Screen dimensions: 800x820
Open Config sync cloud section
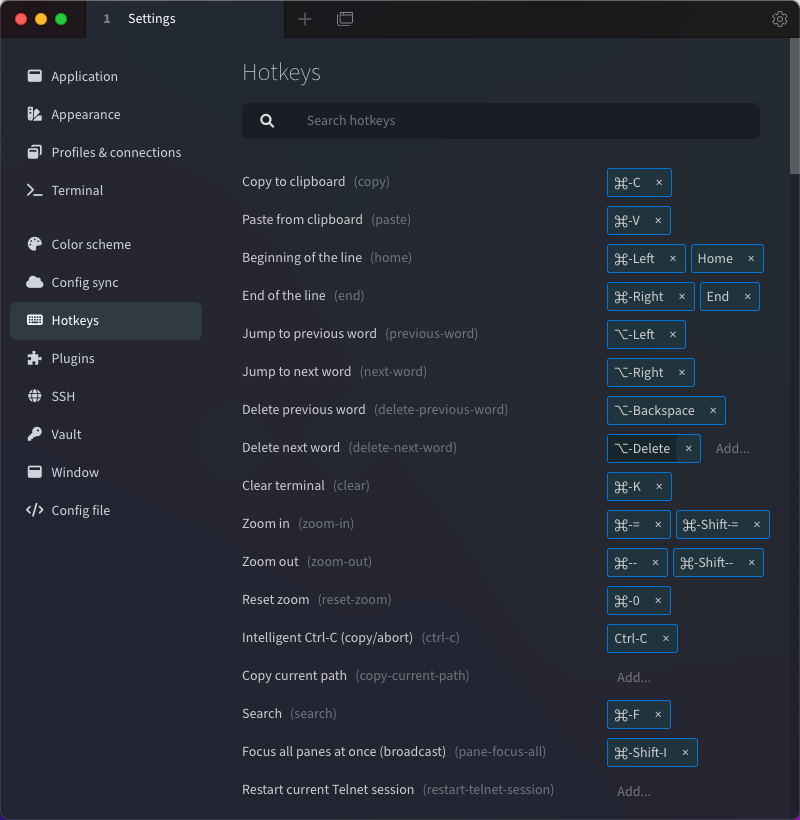(x=84, y=282)
